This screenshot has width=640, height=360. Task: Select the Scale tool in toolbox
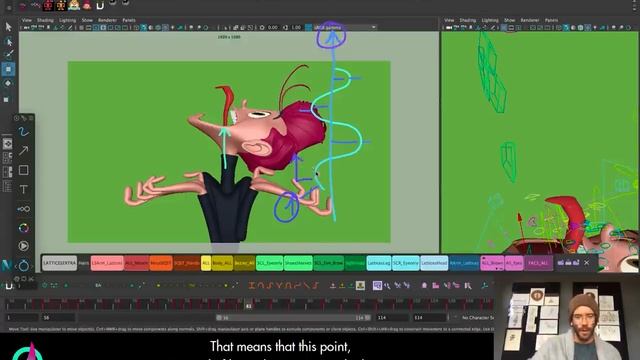point(7,99)
